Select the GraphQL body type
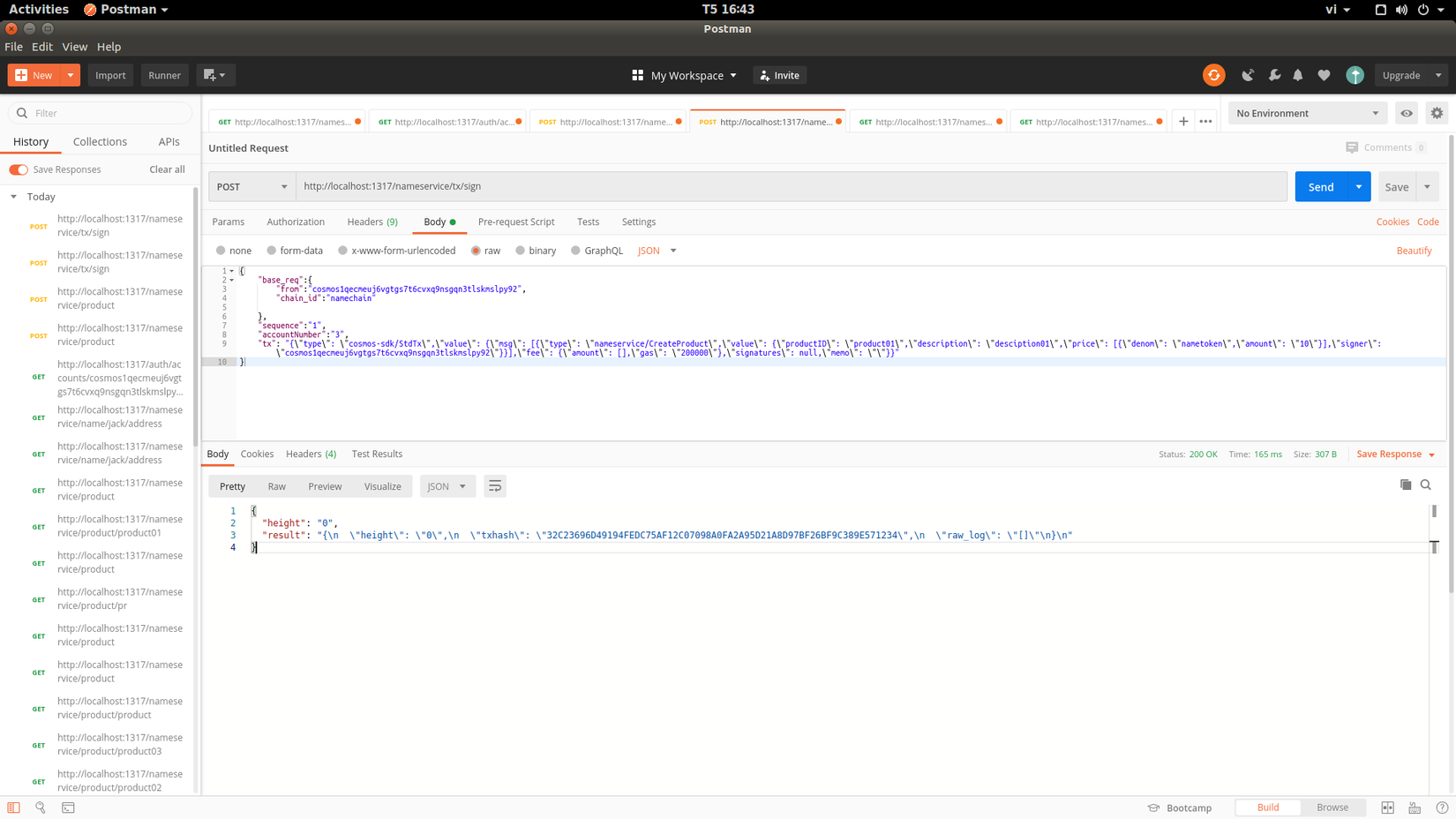The height and width of the screenshot is (819, 1456). tap(575, 251)
